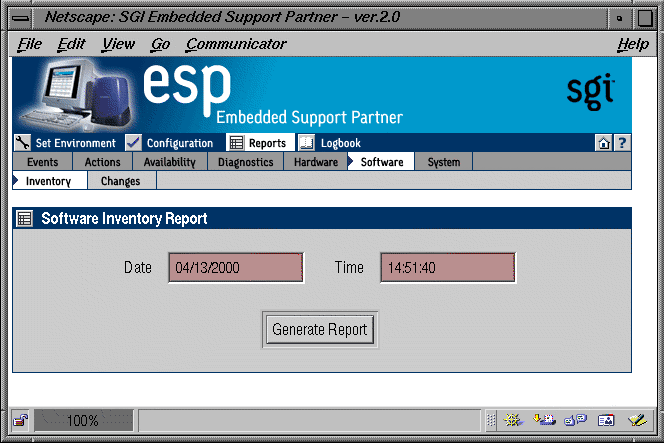The width and height of the screenshot is (664, 443).
Task: Select Reports section
Action: coord(267,143)
